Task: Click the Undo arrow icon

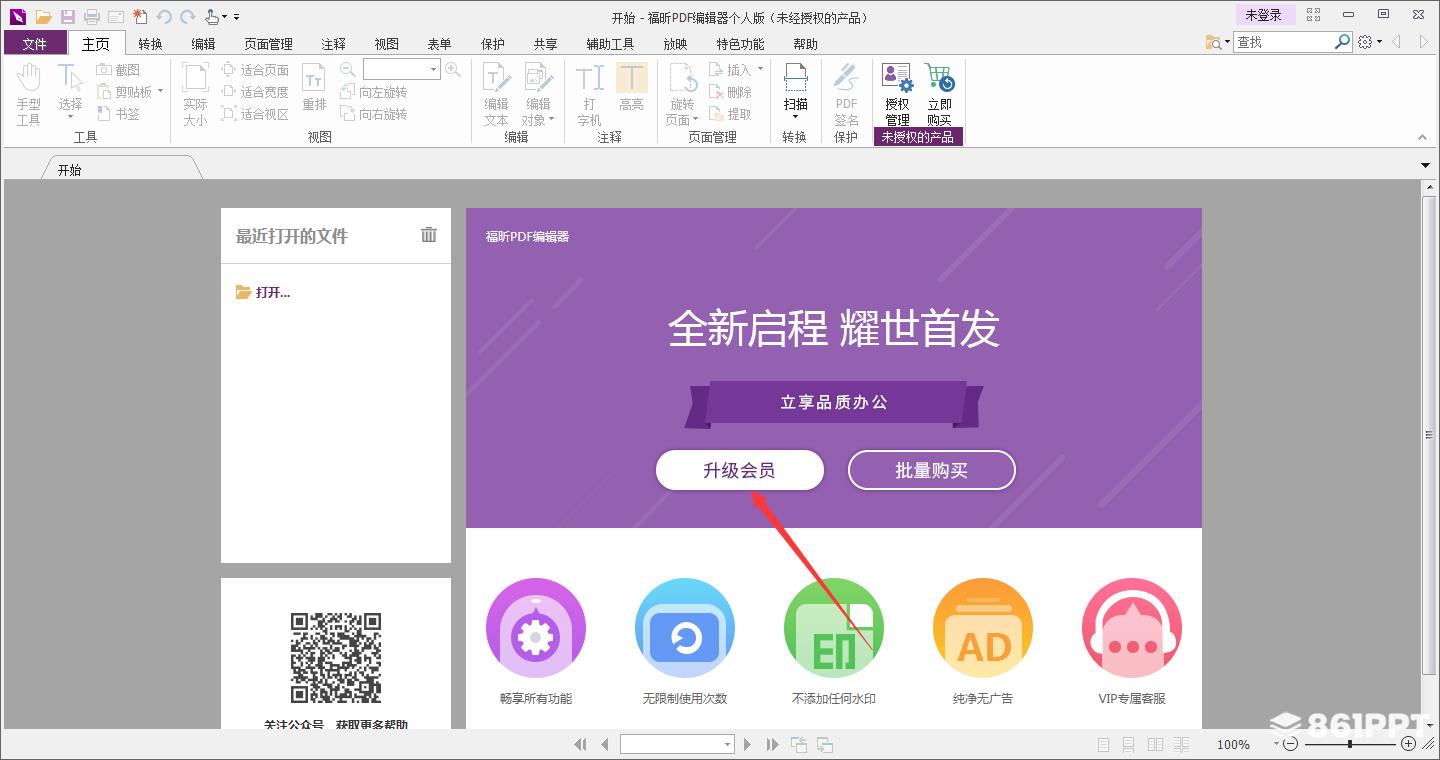Action: pos(164,17)
